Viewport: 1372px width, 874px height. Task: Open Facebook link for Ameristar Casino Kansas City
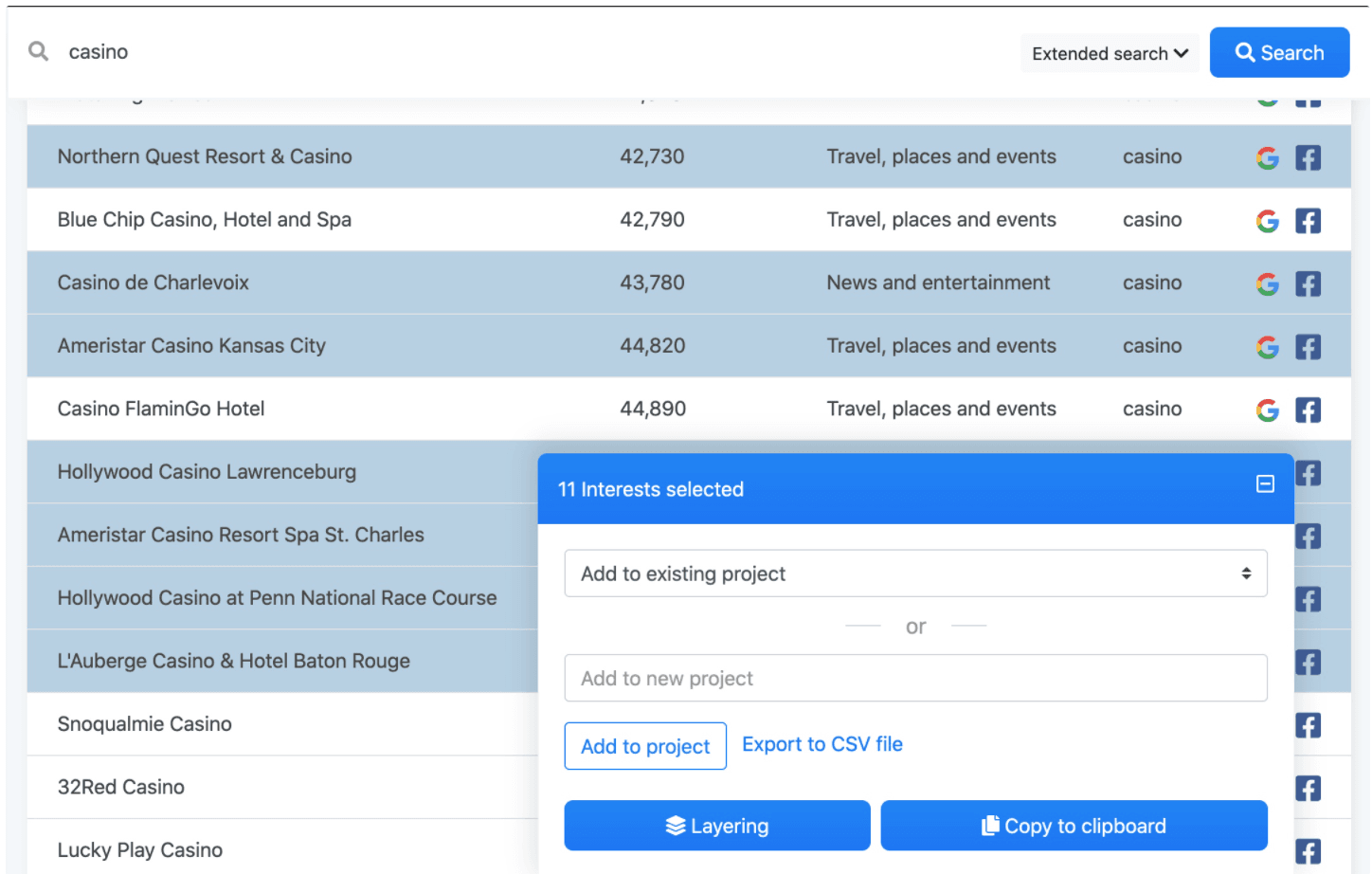coord(1308,347)
